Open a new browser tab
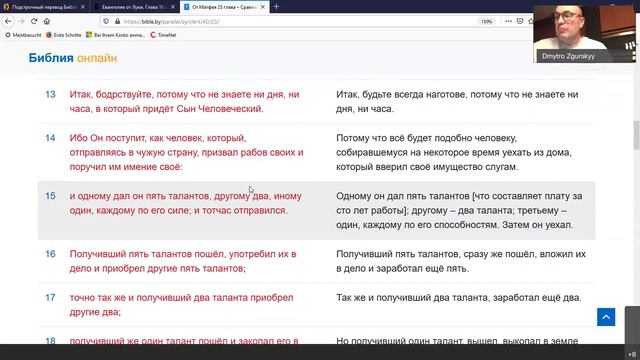 coord(276,7)
